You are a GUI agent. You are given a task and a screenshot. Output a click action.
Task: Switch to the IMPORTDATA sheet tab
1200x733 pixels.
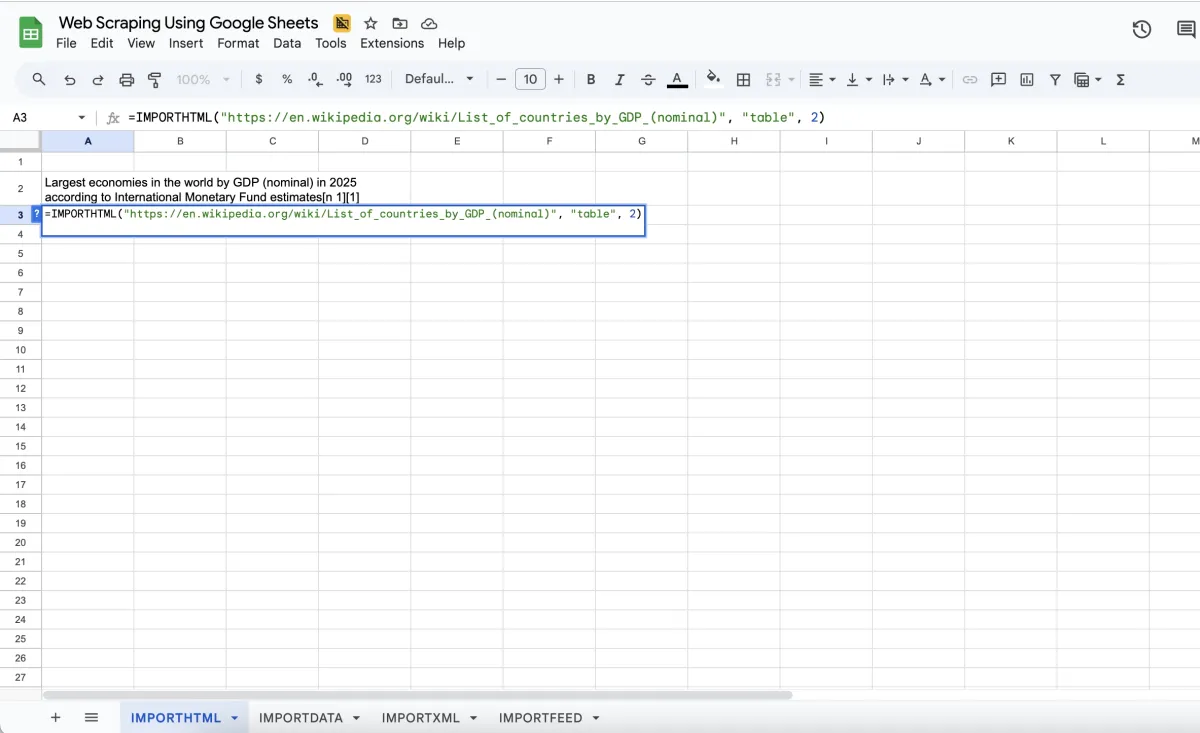click(x=301, y=718)
